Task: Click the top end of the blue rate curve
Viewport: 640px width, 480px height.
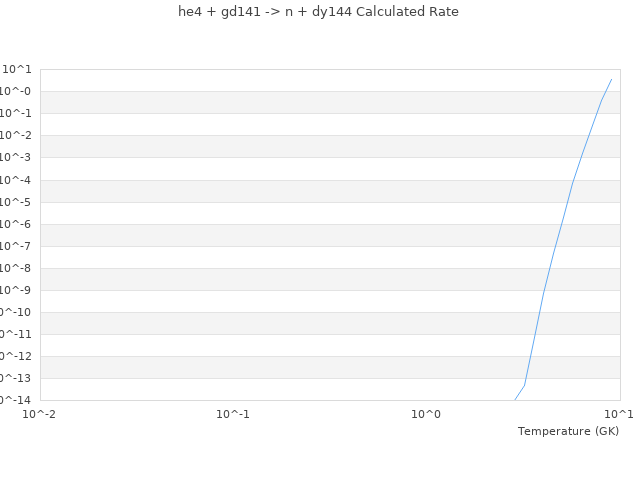Action: [x=611, y=79]
